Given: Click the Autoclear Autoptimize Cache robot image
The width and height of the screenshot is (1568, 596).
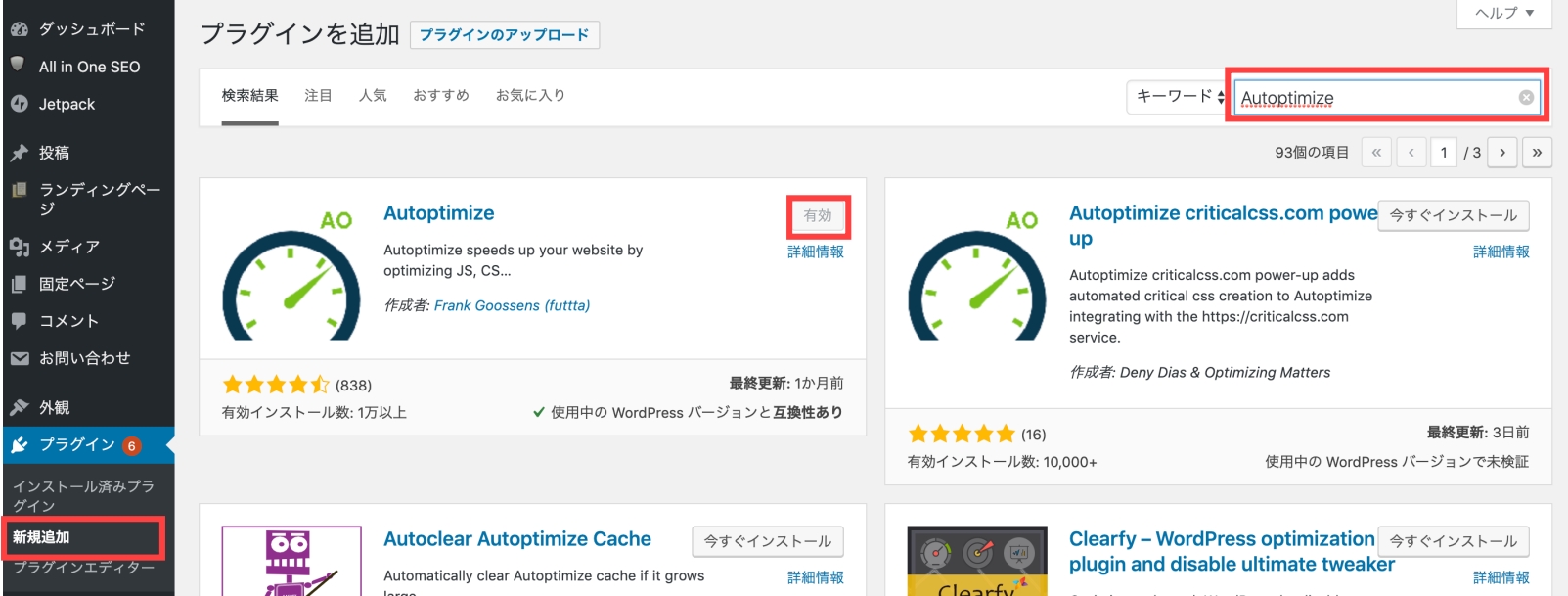Looking at the screenshot, I should point(291,561).
